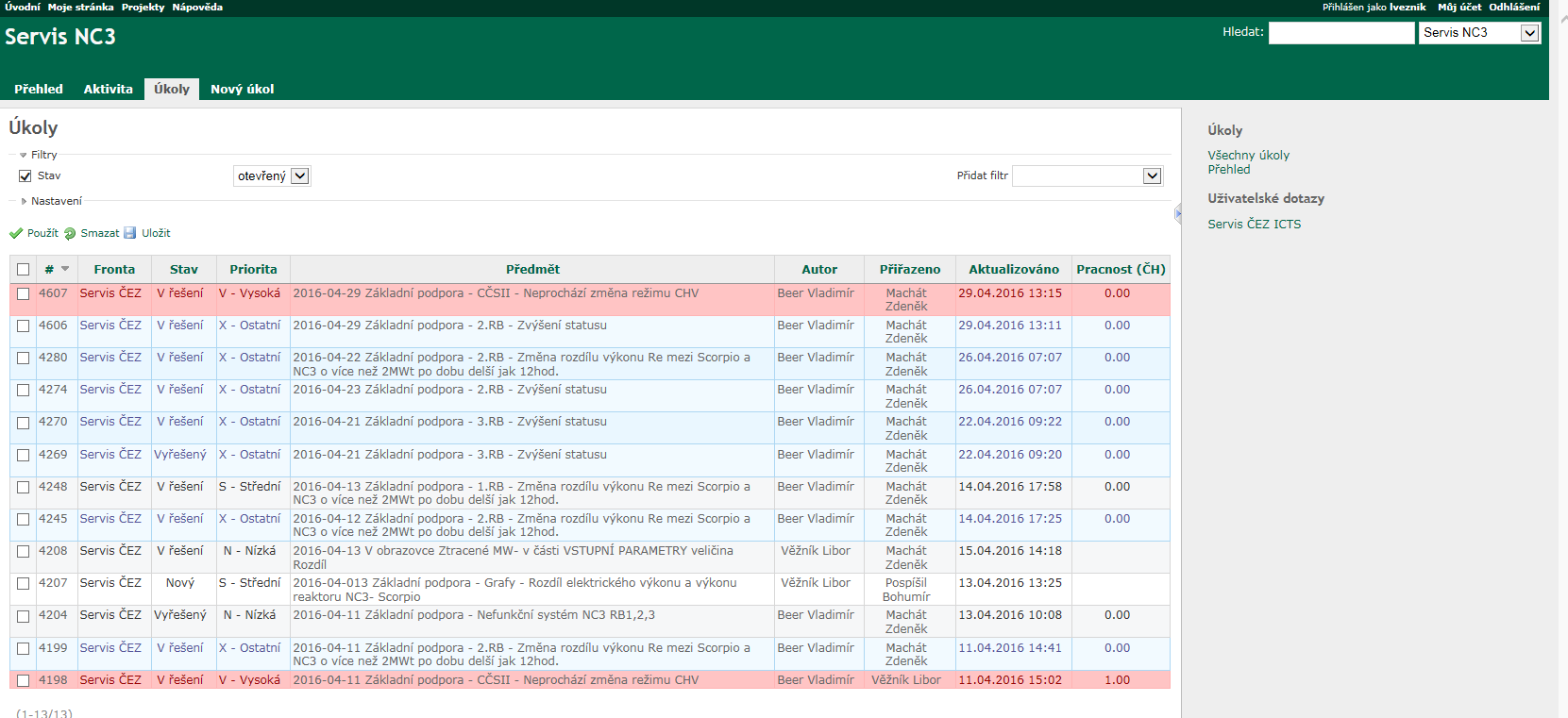Check the box for task 4198
This screenshot has height=718, width=1568.
[24, 681]
